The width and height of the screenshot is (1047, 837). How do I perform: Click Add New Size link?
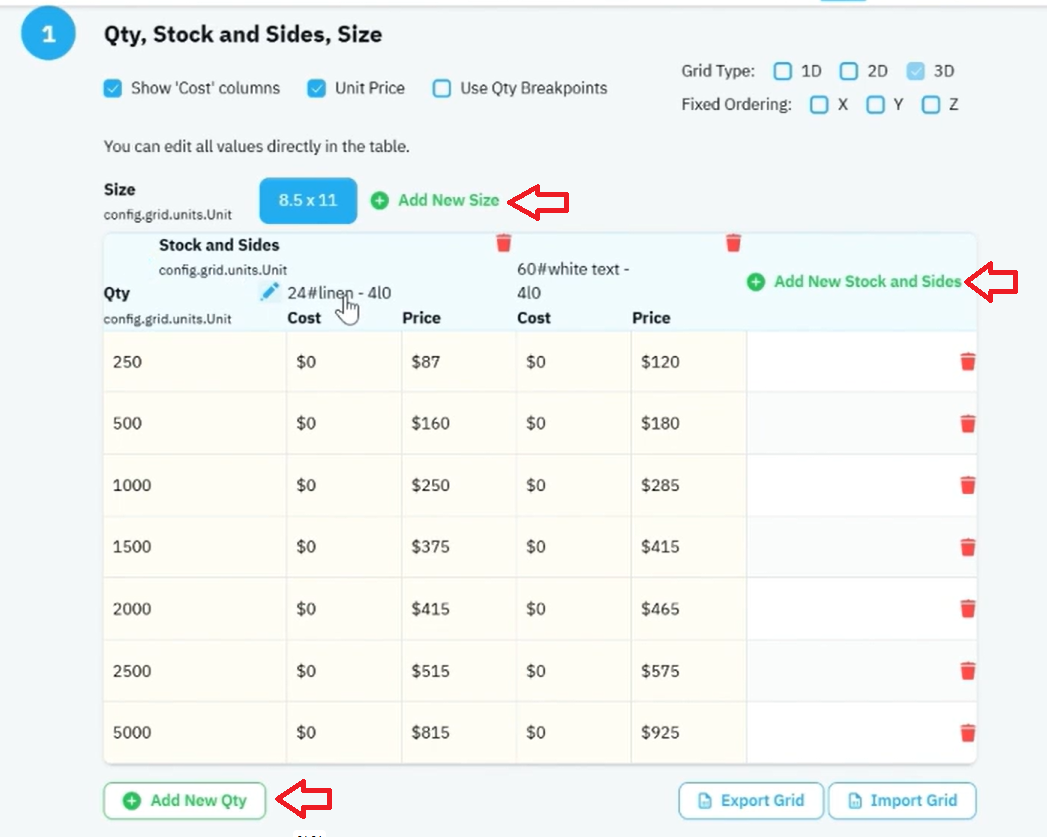pos(435,200)
